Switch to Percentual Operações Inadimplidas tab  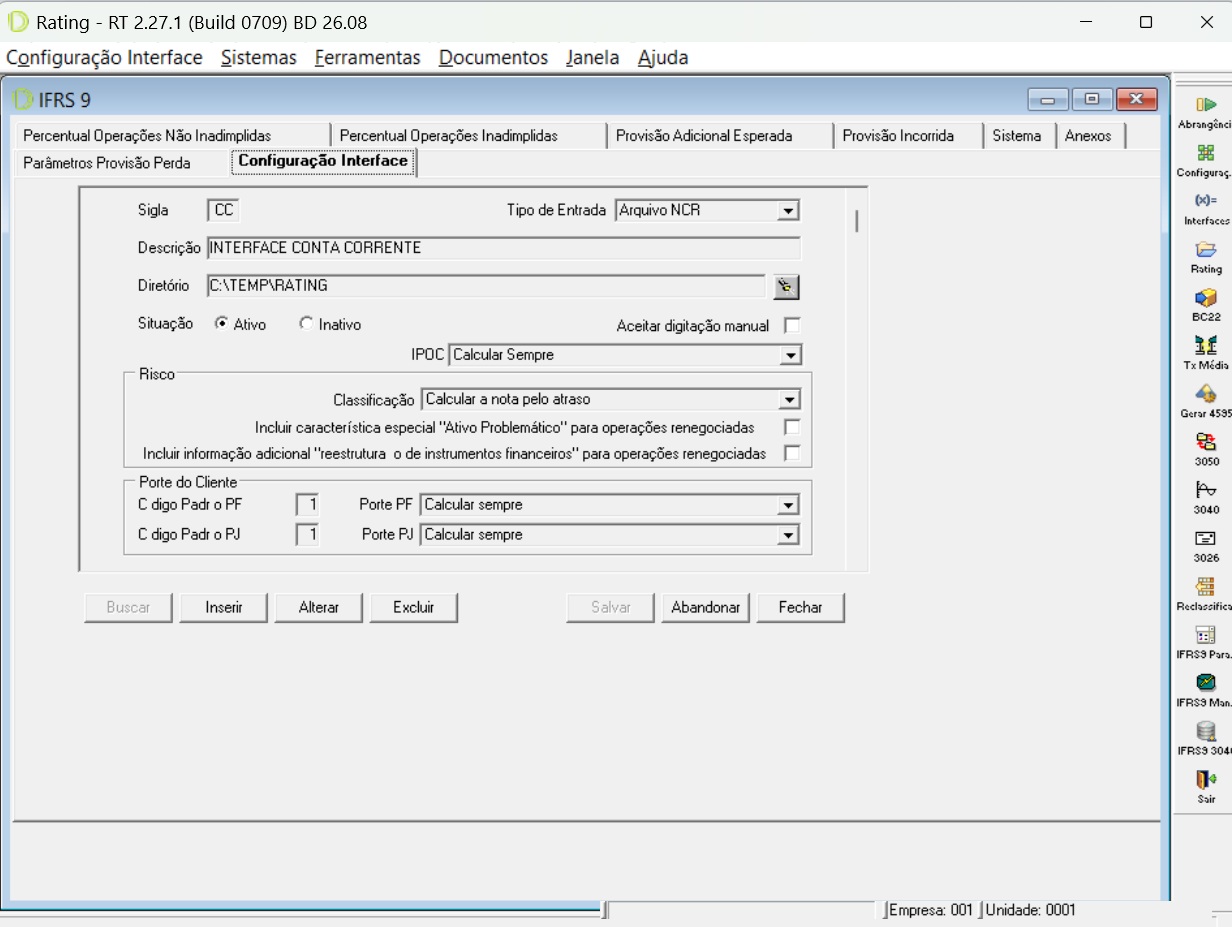(470, 136)
